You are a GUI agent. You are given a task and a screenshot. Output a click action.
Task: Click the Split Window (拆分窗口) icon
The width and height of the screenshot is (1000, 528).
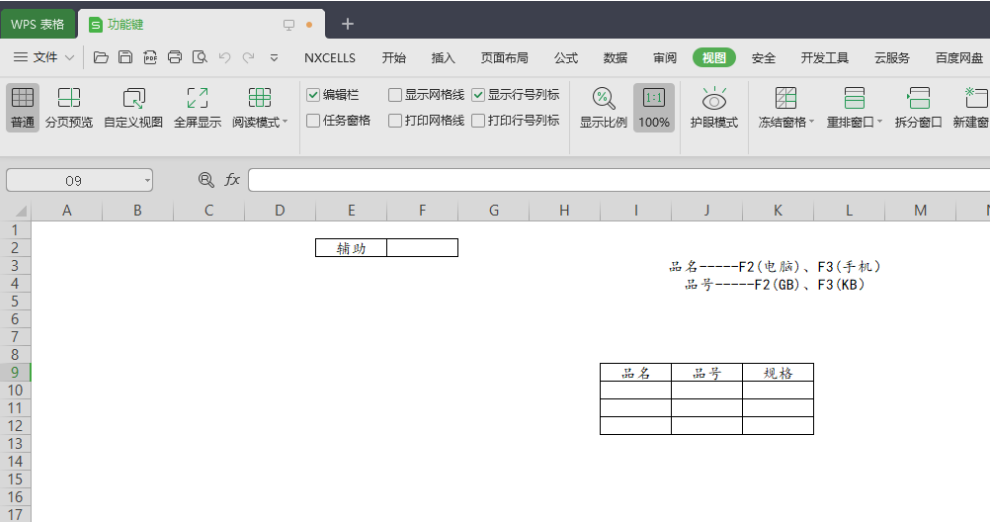tap(918, 107)
